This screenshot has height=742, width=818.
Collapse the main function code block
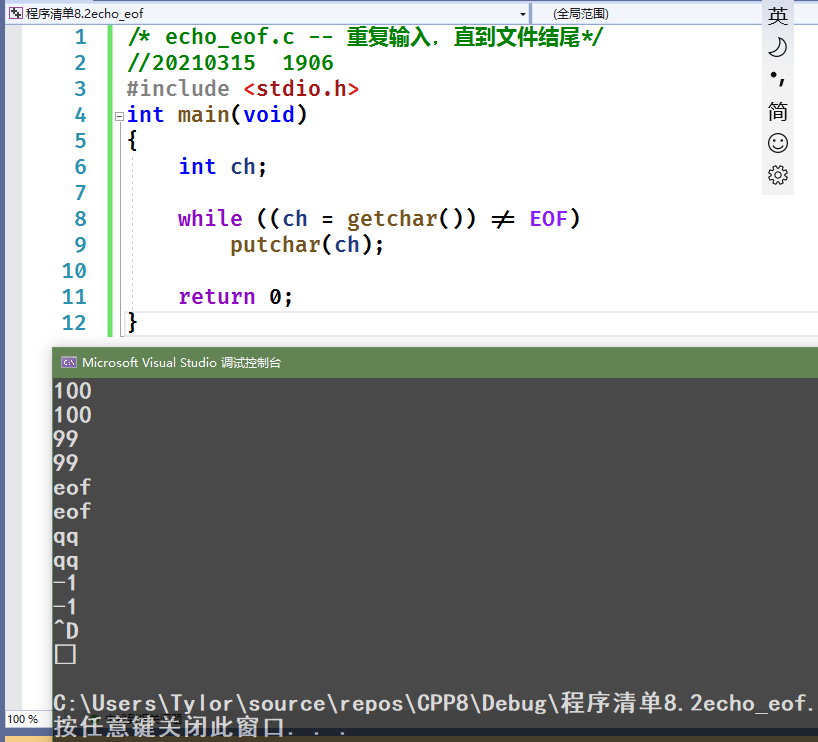point(119,116)
